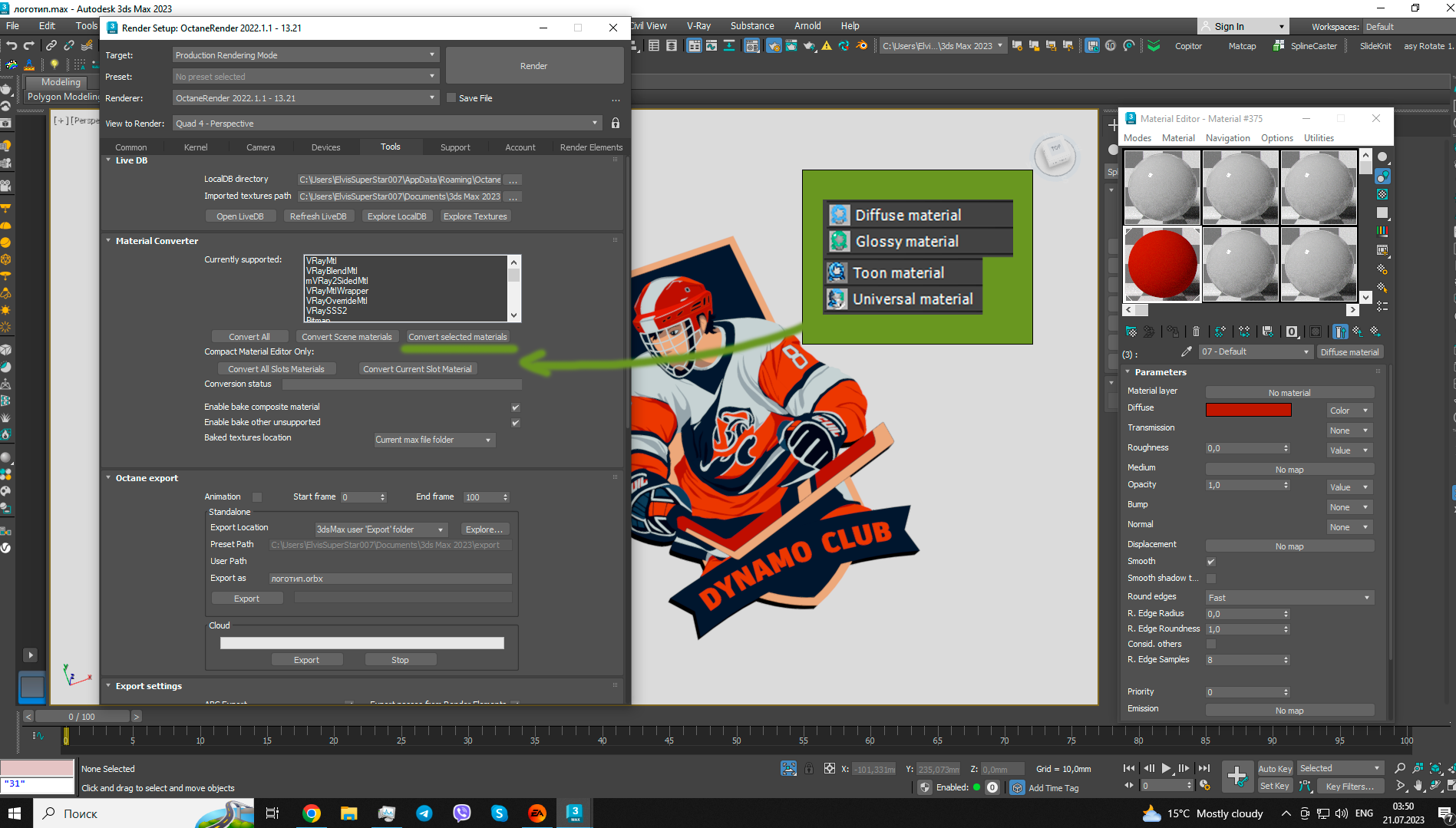The width and height of the screenshot is (1456, 828).
Task: Toggle Backlight for the sample slots
Action: [1382, 176]
